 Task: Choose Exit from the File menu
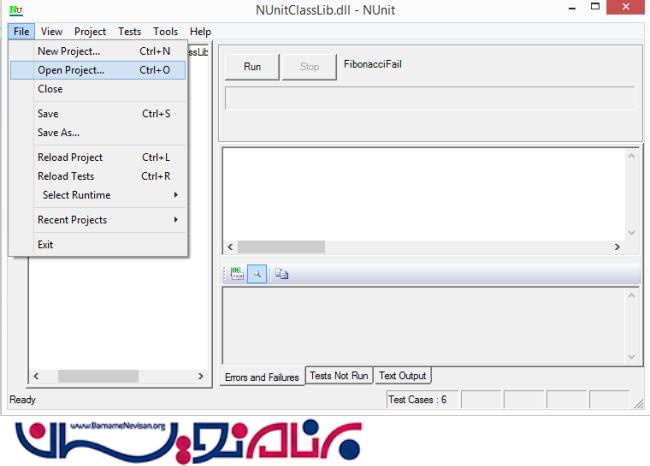point(98,245)
